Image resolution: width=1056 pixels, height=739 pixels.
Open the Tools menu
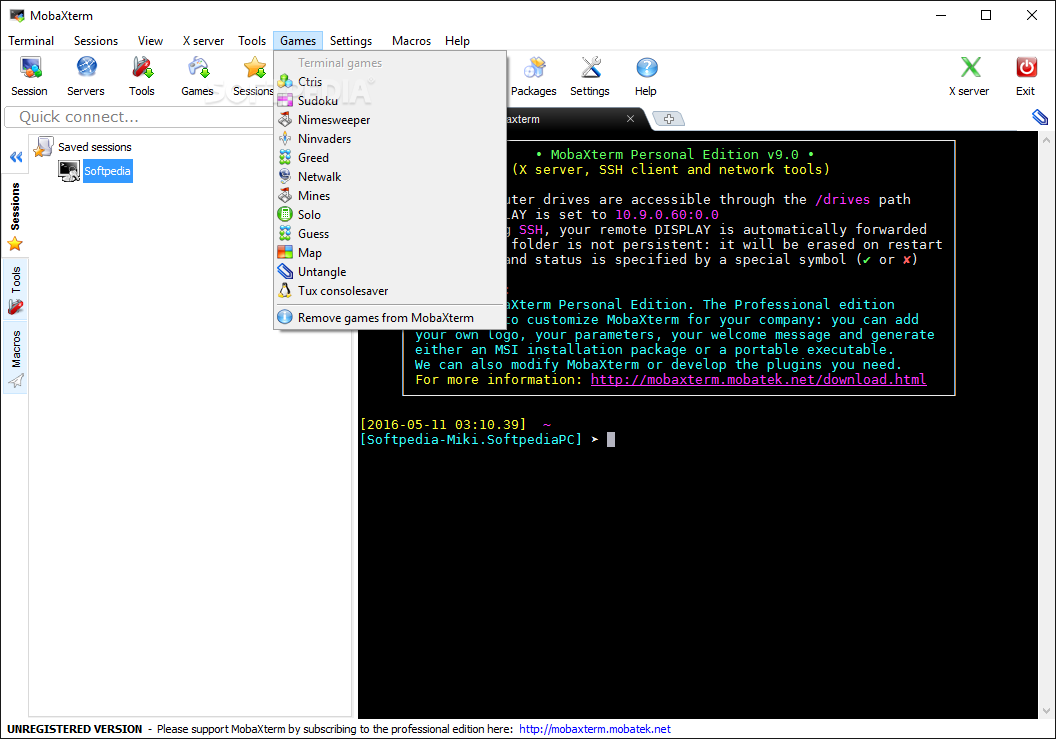pos(252,41)
